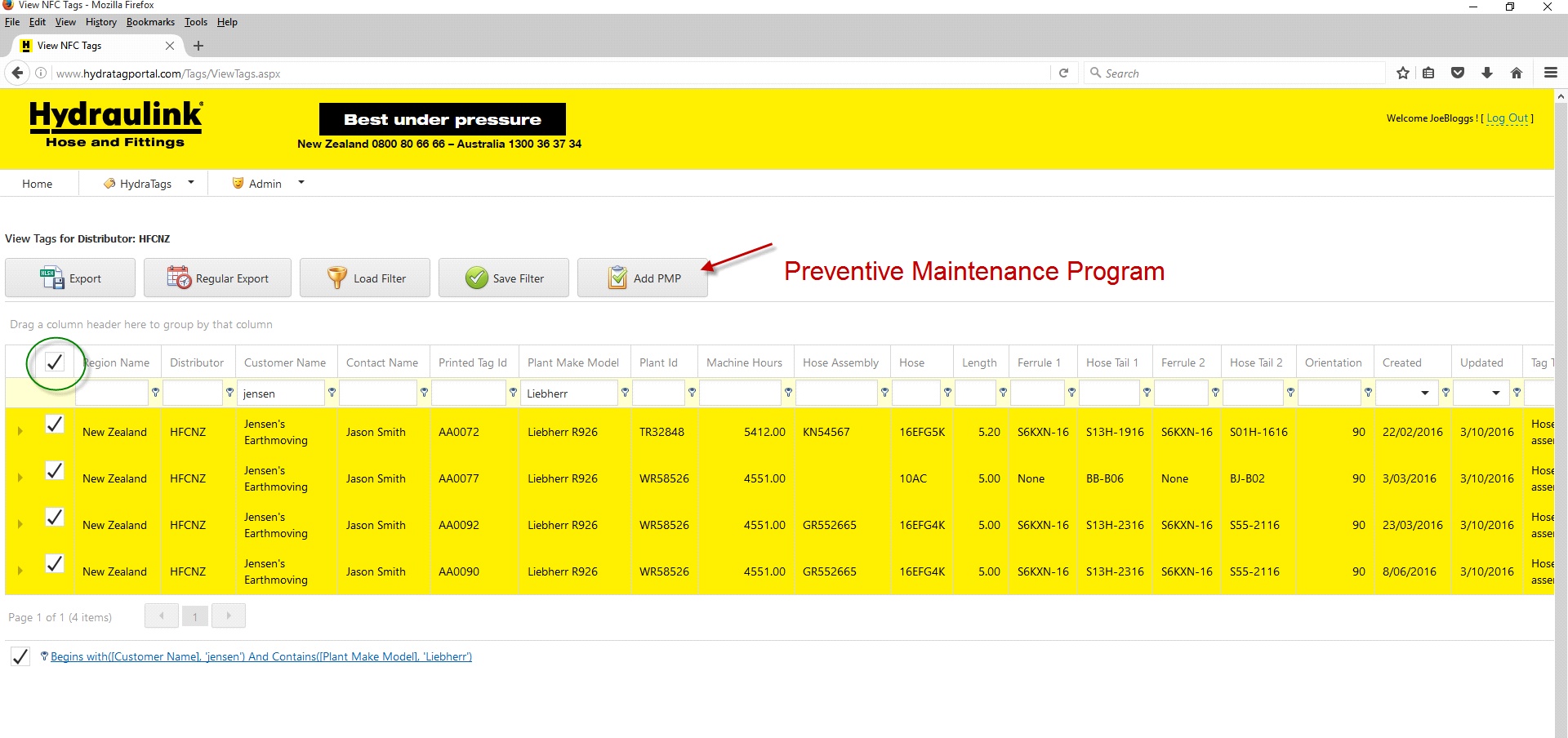Expand the row for tag AA0092
The image size is (1568, 738).
[20, 524]
